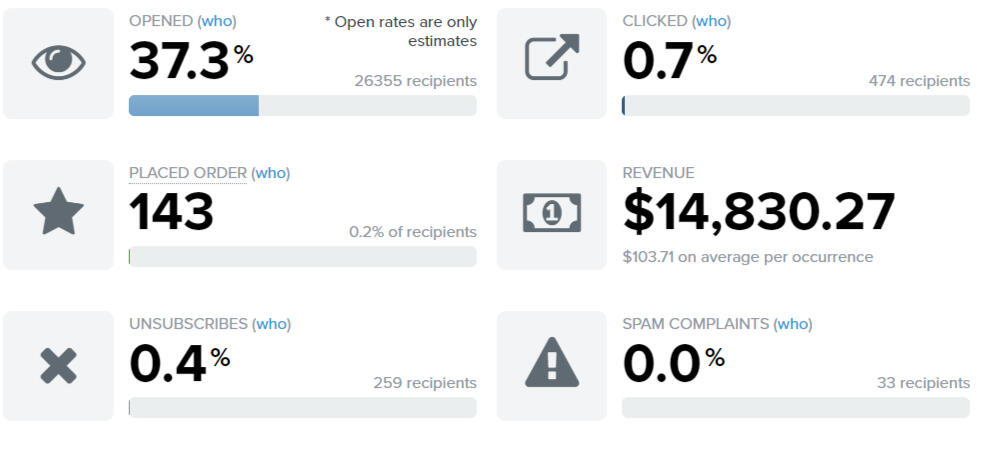Click the Spam Complaints progress bar
The width and height of the screenshot is (996, 453).
click(795, 408)
